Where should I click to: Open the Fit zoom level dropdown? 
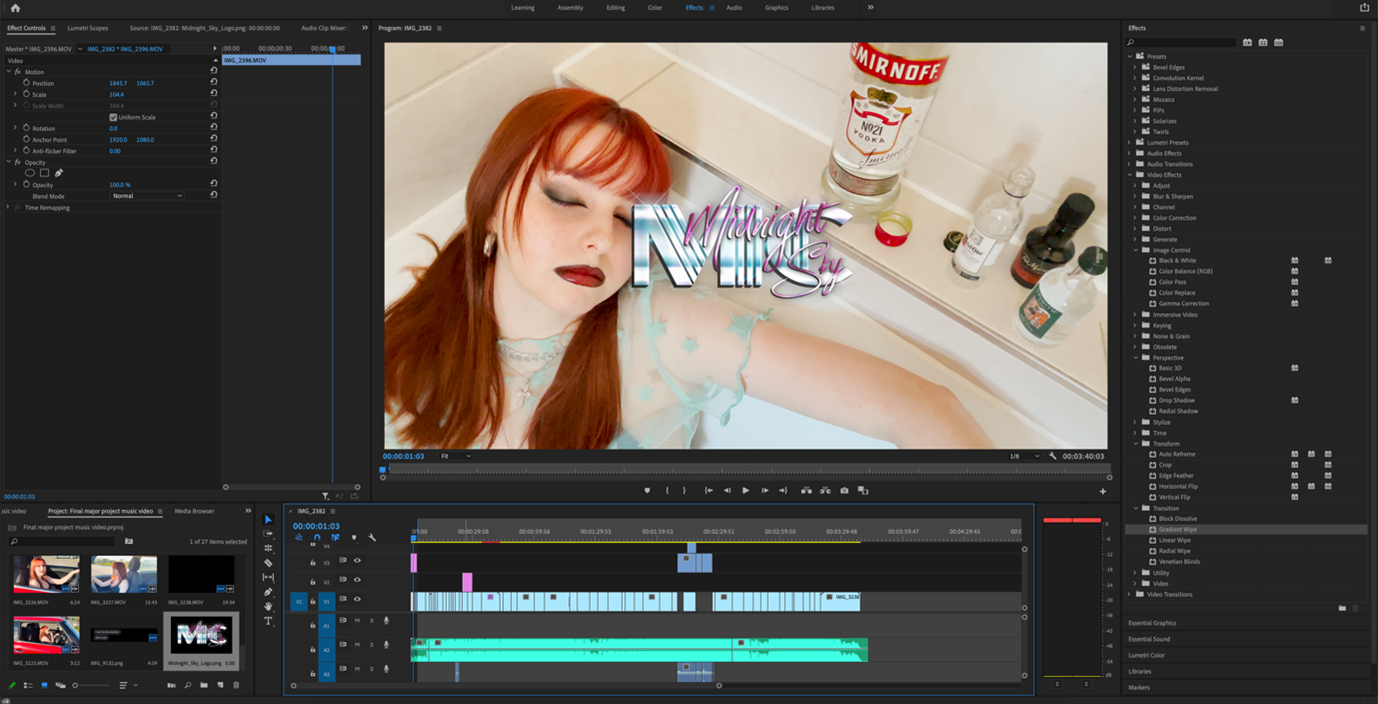[455, 456]
